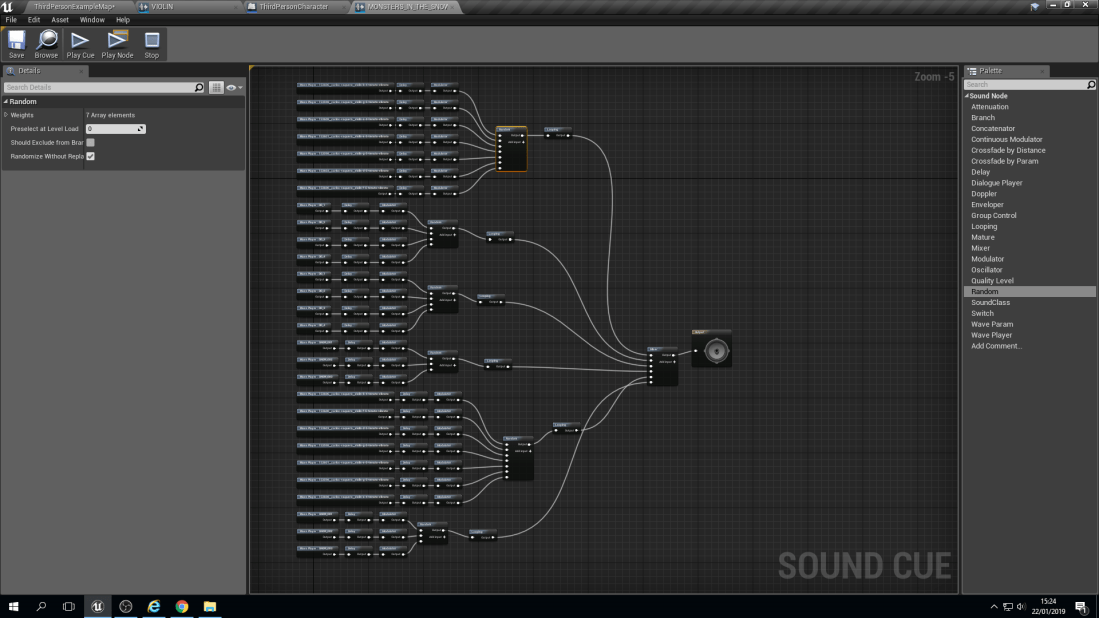Collapse the Sound Node palette category
Screen dimensions: 1099x618
(966, 96)
